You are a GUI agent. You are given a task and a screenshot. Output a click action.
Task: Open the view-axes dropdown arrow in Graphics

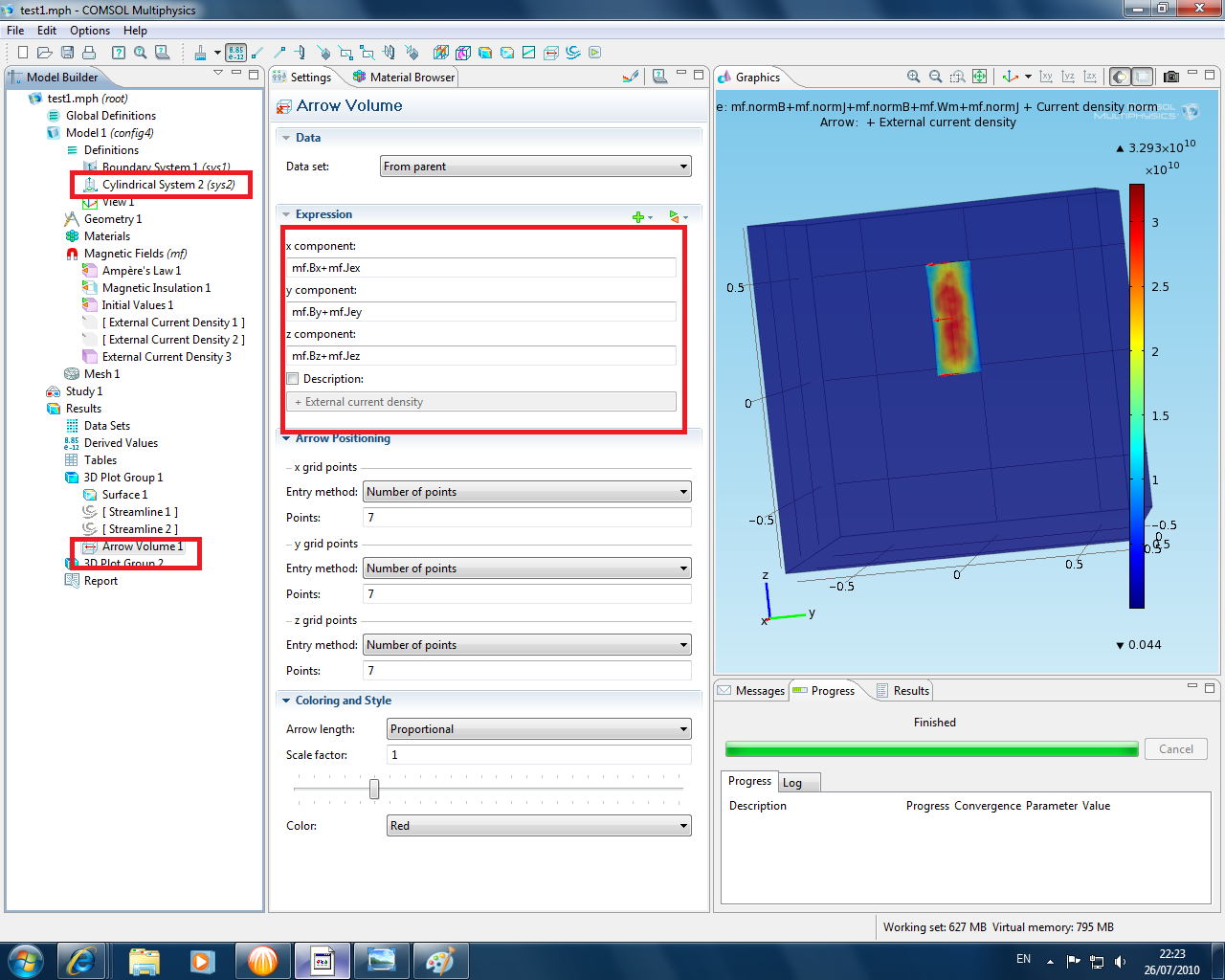coord(1028,77)
